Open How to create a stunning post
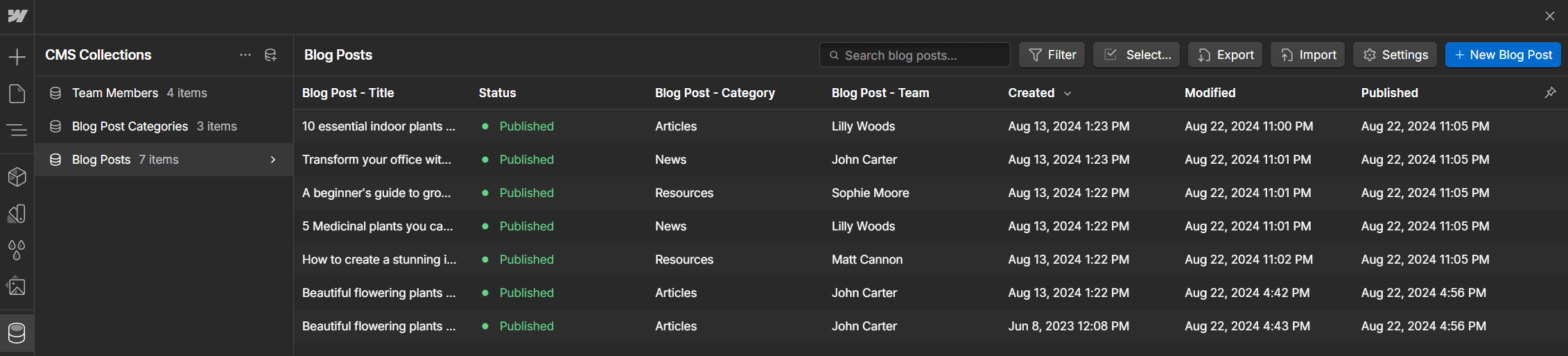 (379, 260)
